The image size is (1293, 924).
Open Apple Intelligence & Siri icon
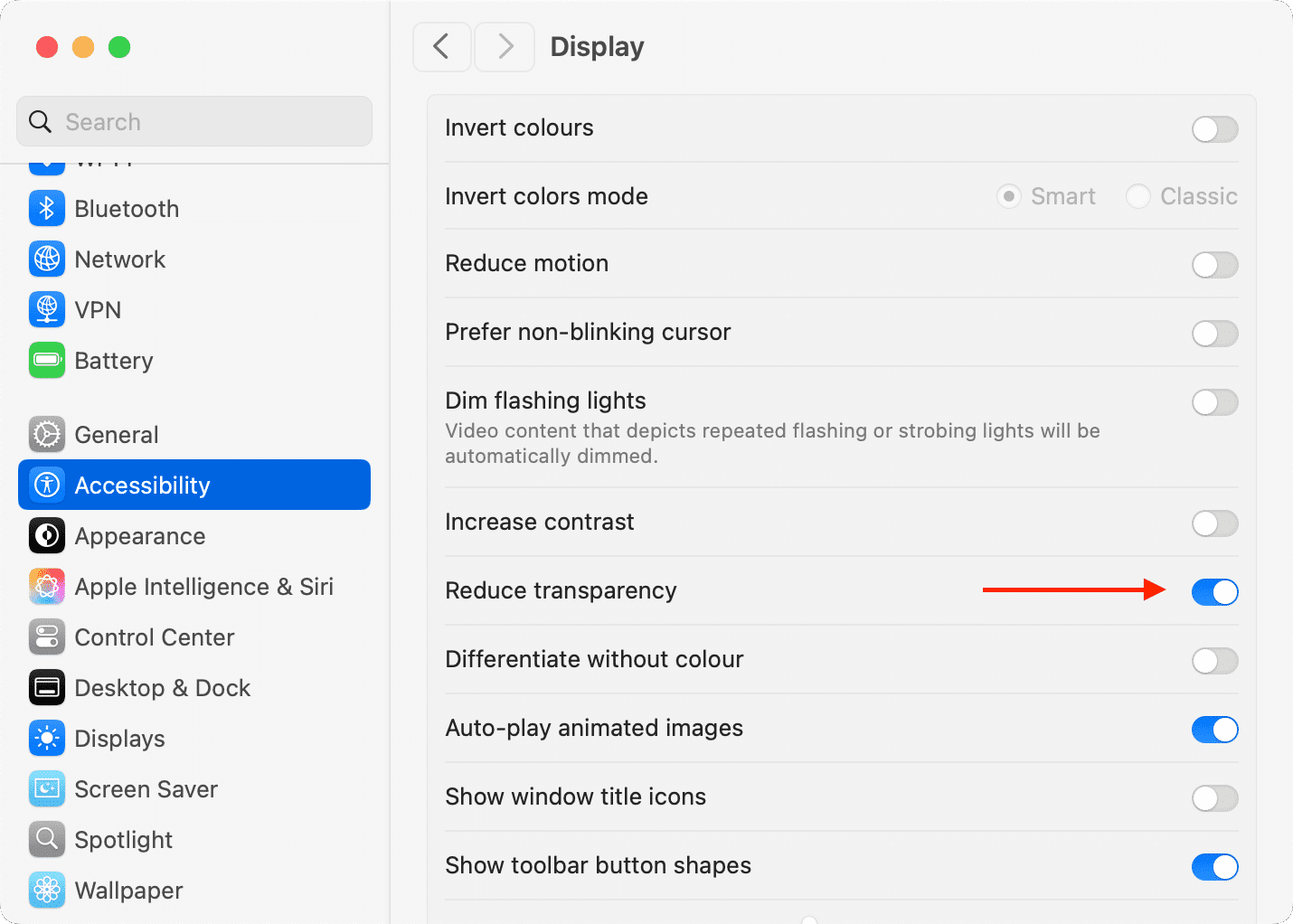pyautogui.click(x=47, y=587)
